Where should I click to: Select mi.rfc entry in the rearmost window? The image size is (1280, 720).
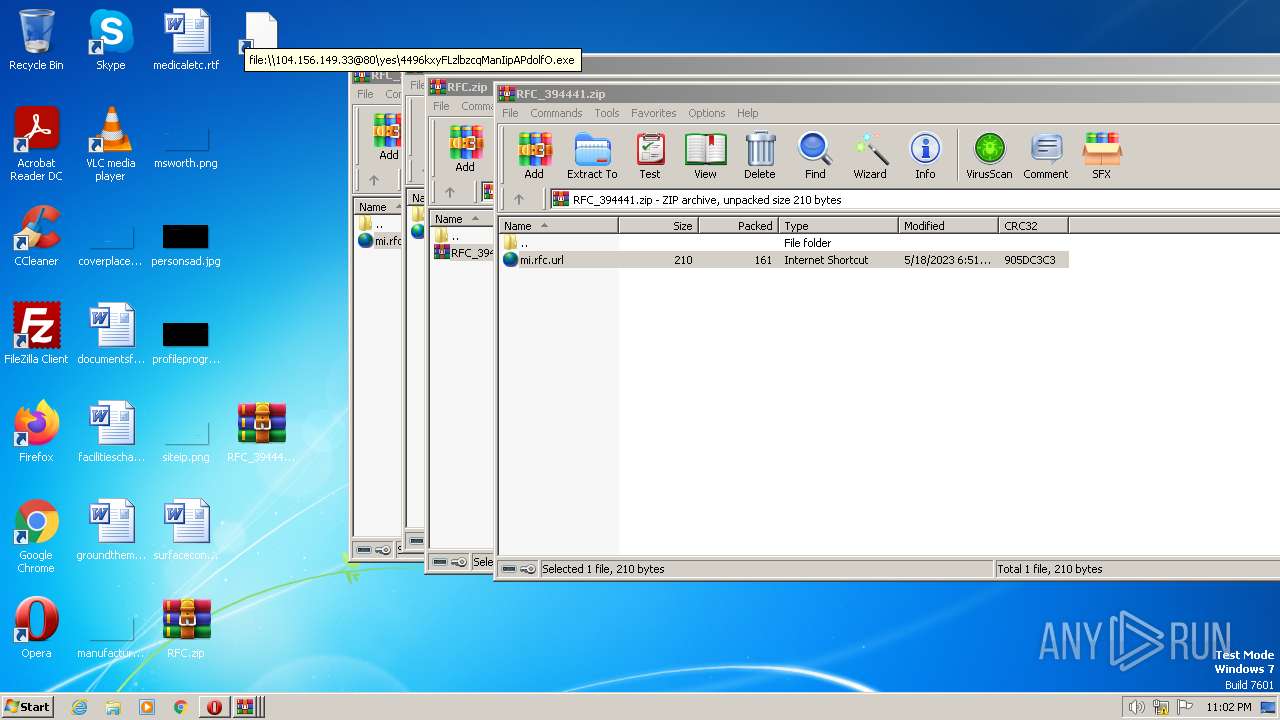click(x=380, y=241)
